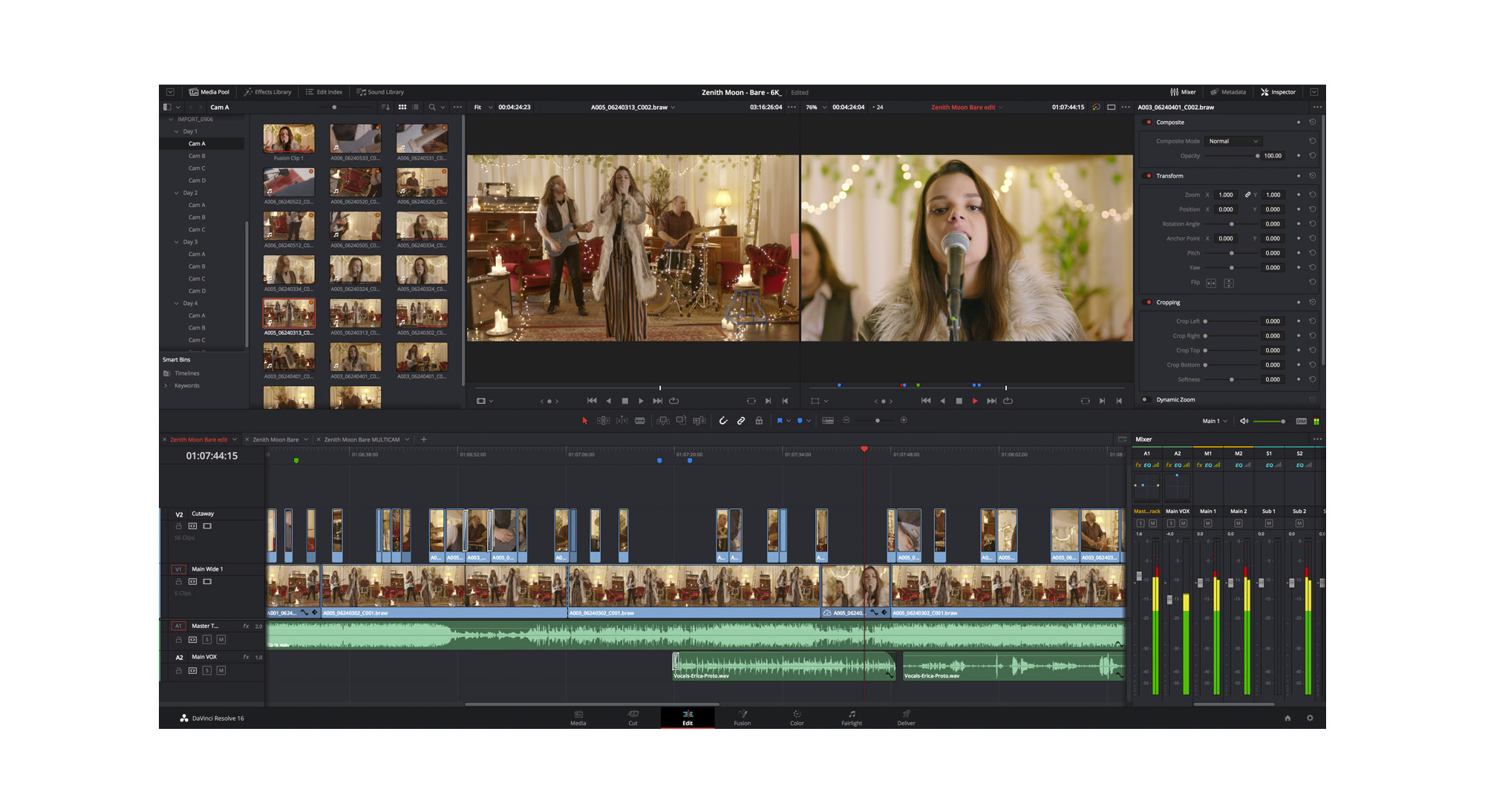
Task: Open Composite Mode dropdown
Action: tap(1233, 141)
